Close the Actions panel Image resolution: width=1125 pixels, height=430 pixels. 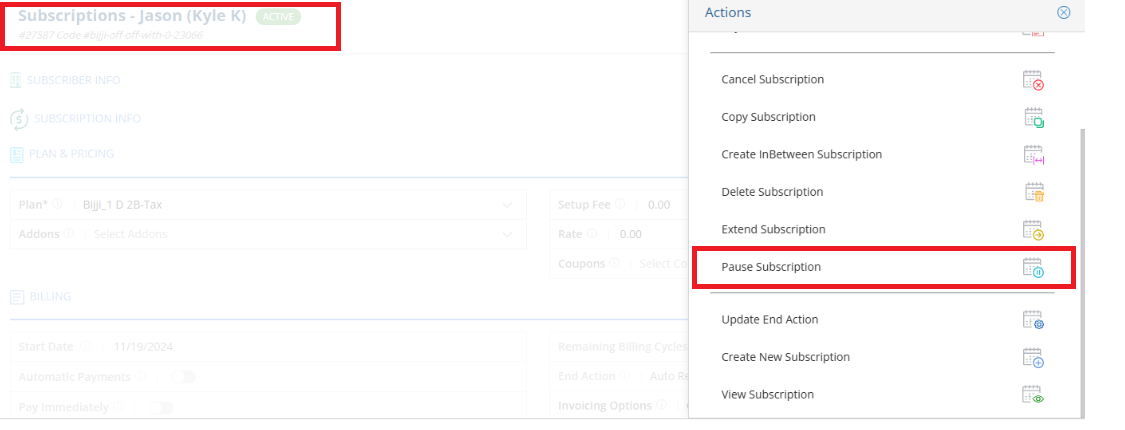(1064, 12)
